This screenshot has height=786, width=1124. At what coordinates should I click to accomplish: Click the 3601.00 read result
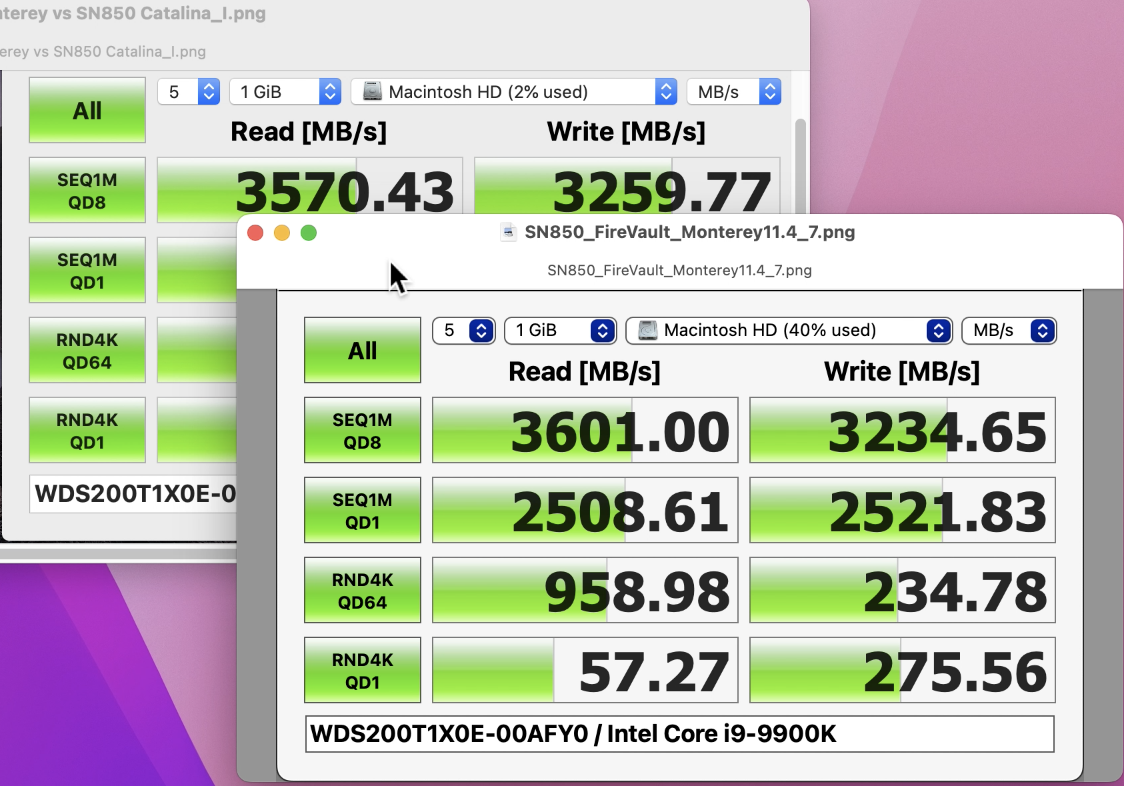coord(585,430)
